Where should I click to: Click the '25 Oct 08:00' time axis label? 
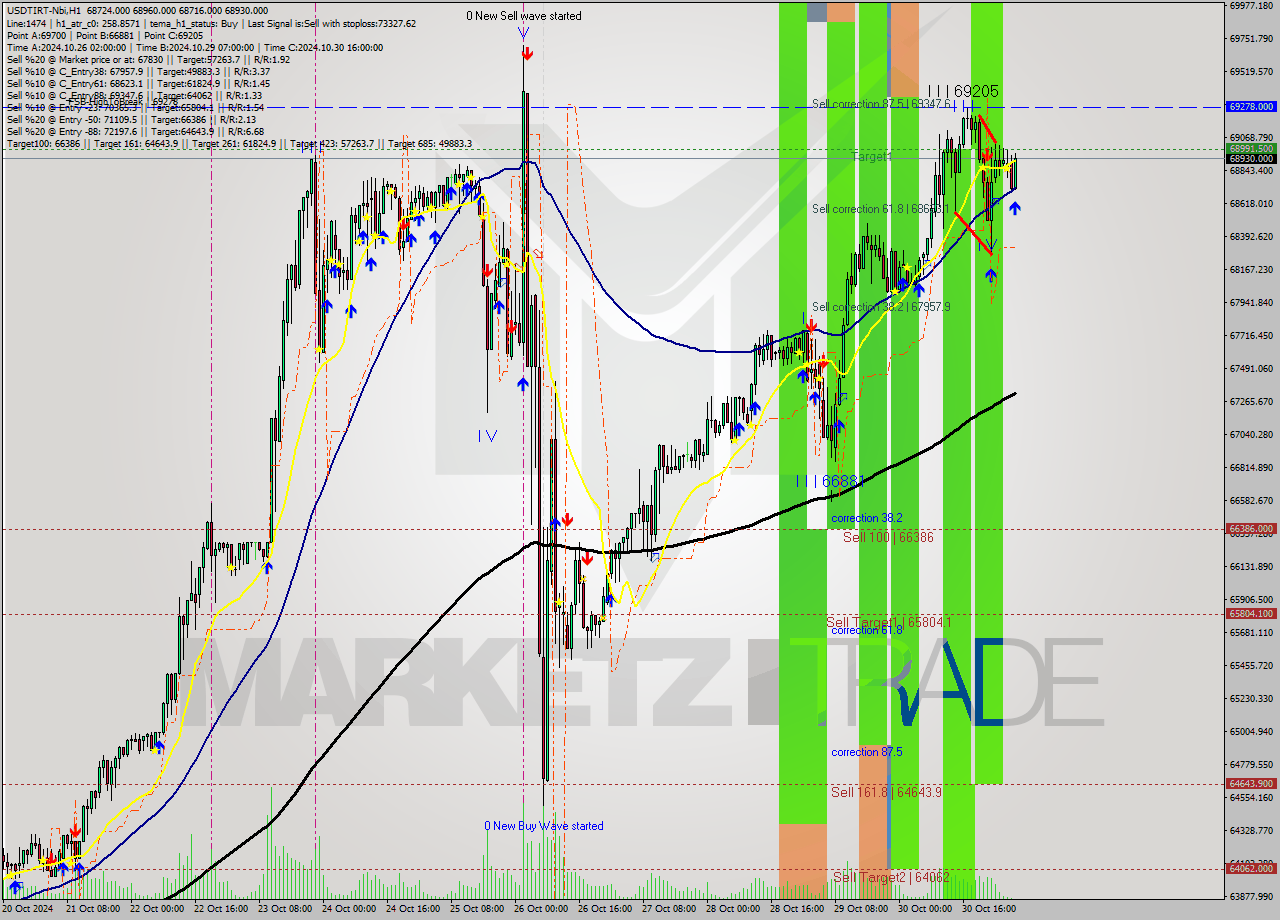coord(477,909)
